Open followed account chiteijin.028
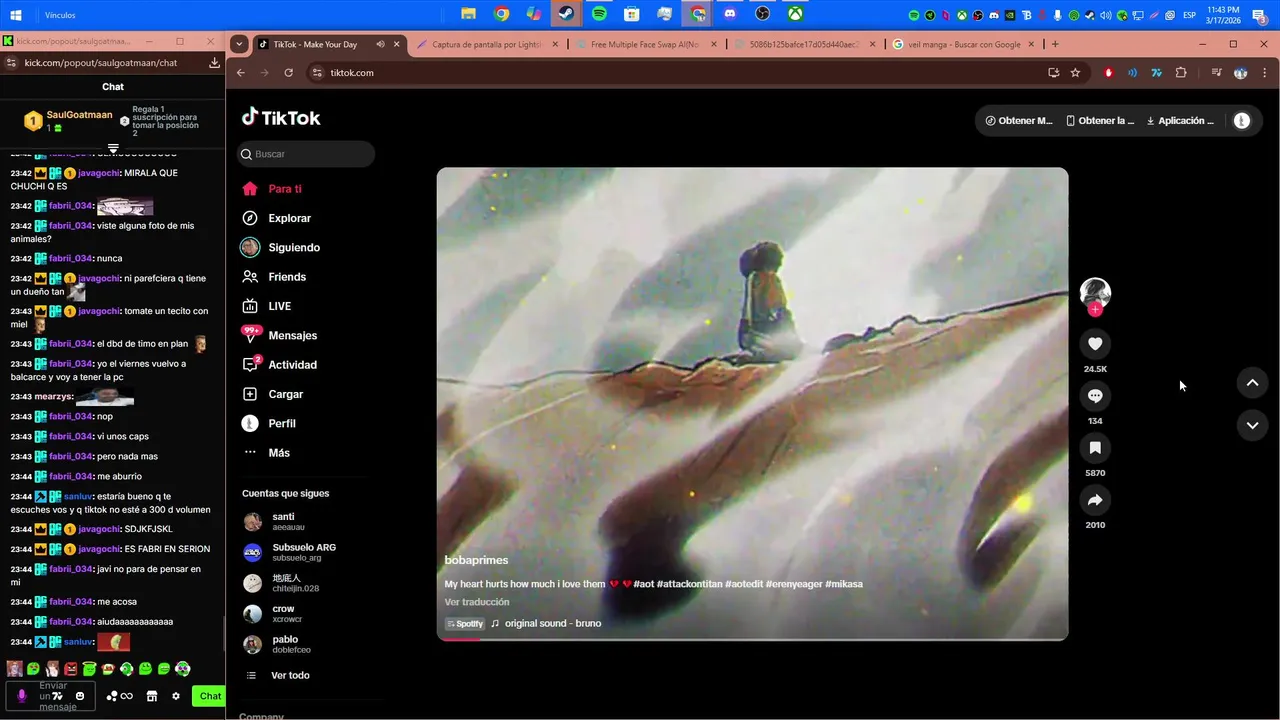This screenshot has width=1280, height=720. (x=282, y=583)
